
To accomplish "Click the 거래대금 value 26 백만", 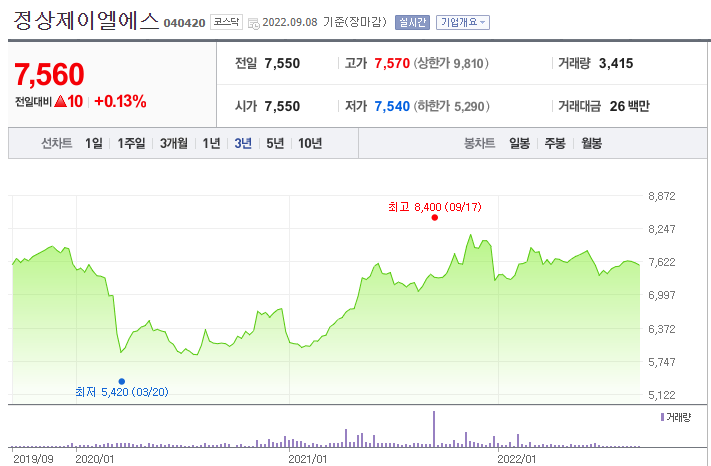I will [629, 106].
